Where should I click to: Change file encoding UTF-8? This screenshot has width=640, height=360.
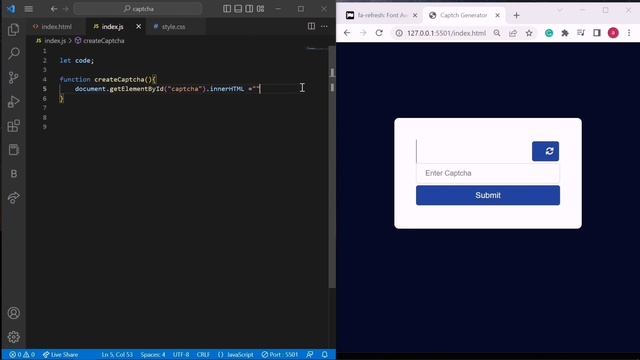click(181, 354)
